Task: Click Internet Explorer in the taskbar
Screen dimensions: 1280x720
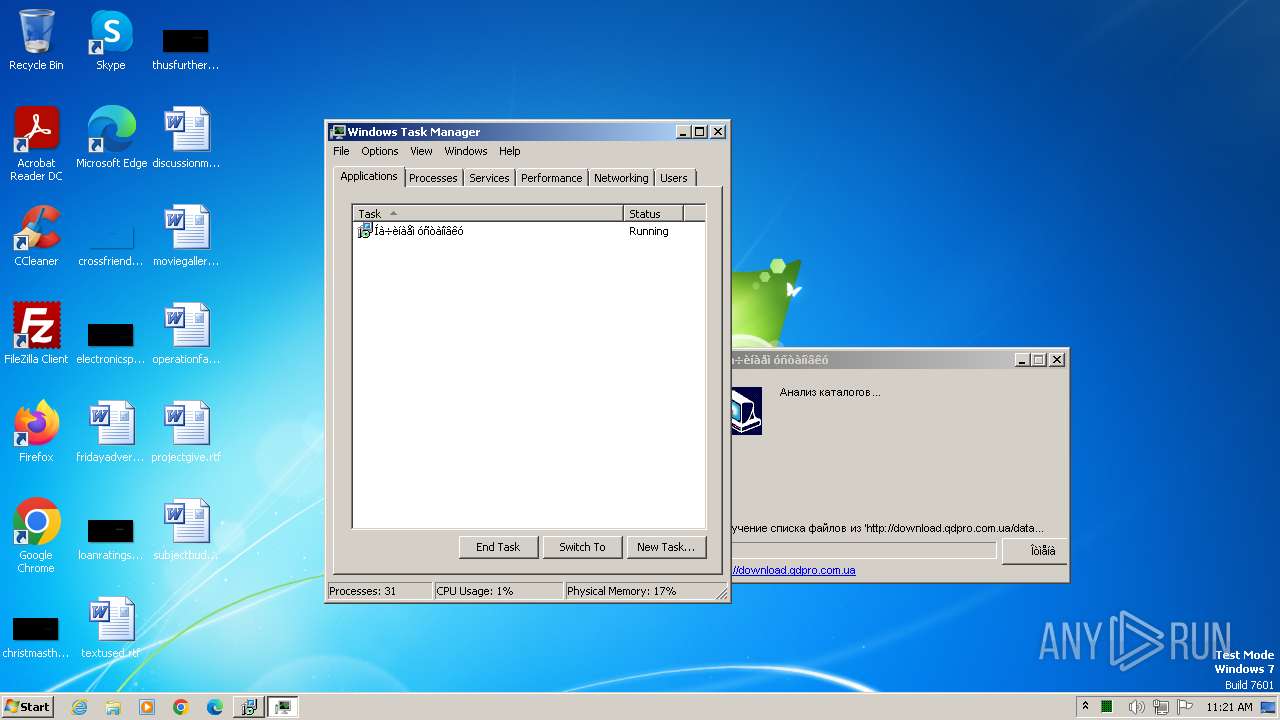Action: [x=80, y=707]
